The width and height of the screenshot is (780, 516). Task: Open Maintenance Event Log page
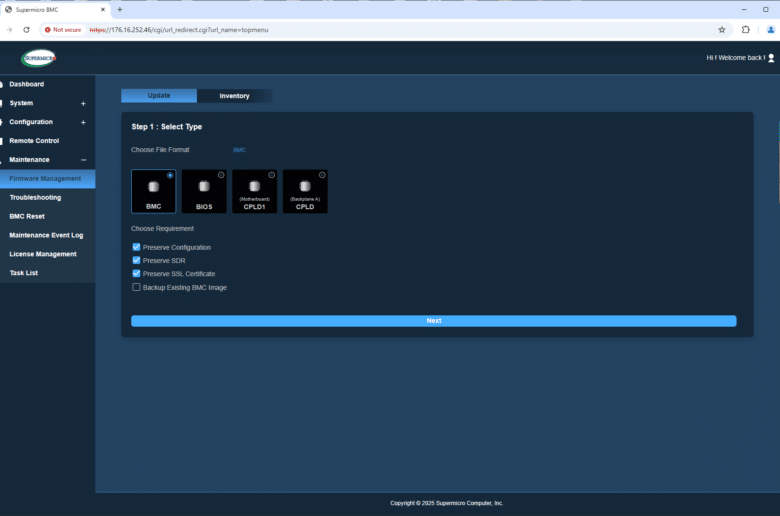click(46, 235)
